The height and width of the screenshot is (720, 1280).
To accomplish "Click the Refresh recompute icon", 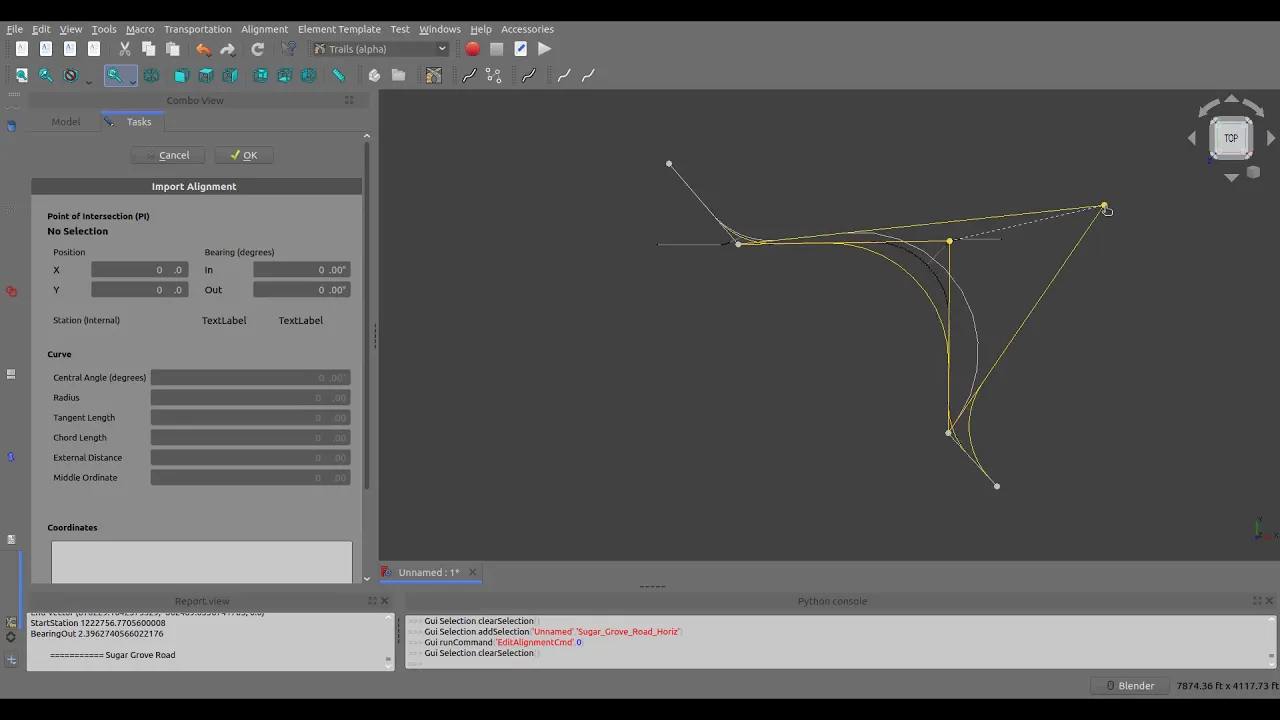I will [258, 49].
